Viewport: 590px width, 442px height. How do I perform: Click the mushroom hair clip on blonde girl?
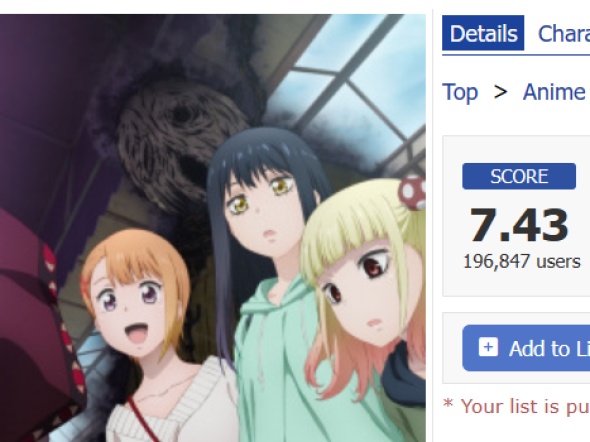point(412,192)
